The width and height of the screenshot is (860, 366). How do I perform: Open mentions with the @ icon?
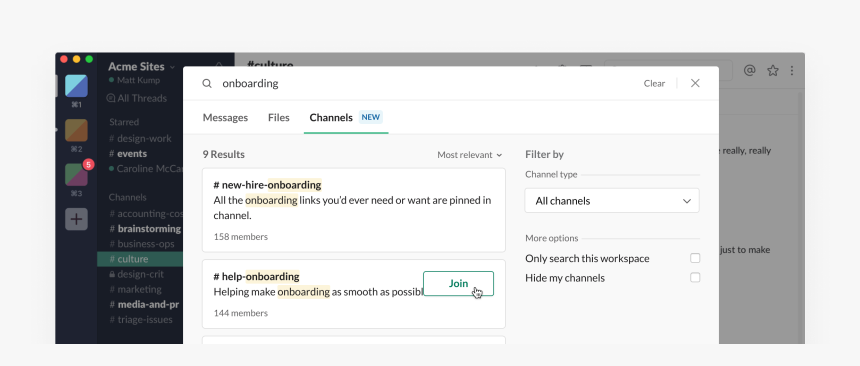[749, 70]
